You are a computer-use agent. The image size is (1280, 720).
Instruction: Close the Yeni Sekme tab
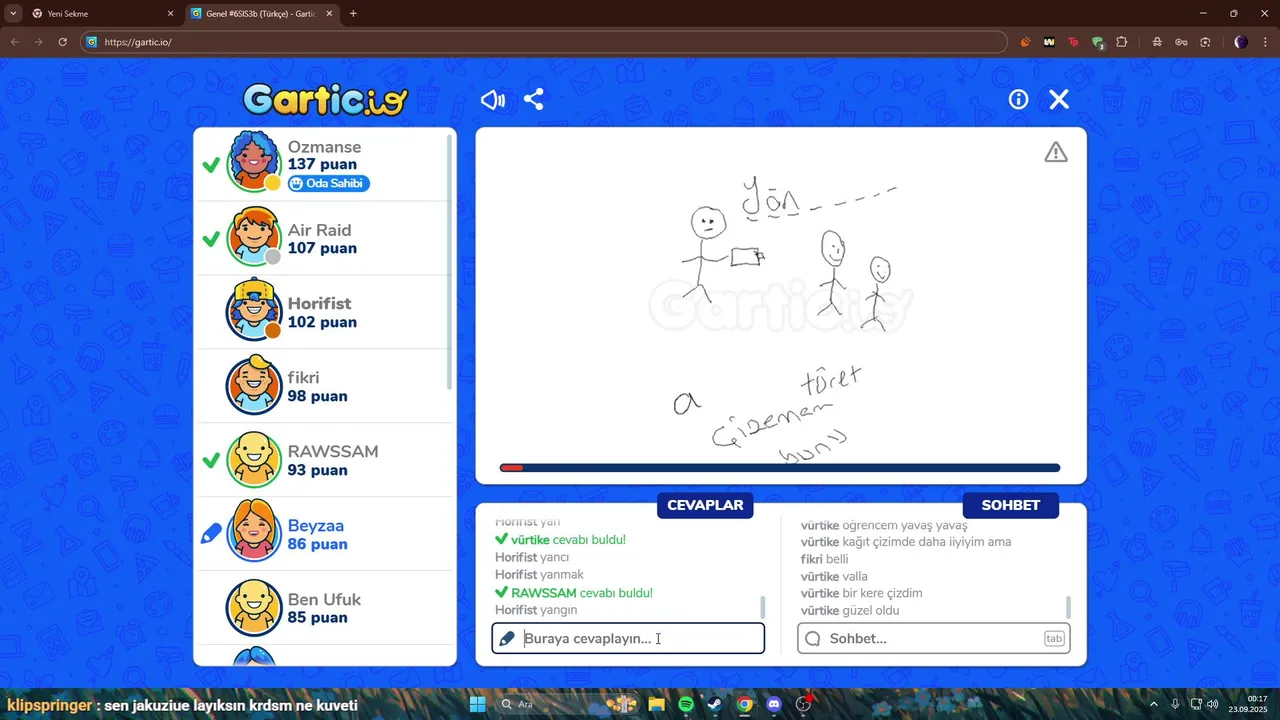tap(170, 14)
